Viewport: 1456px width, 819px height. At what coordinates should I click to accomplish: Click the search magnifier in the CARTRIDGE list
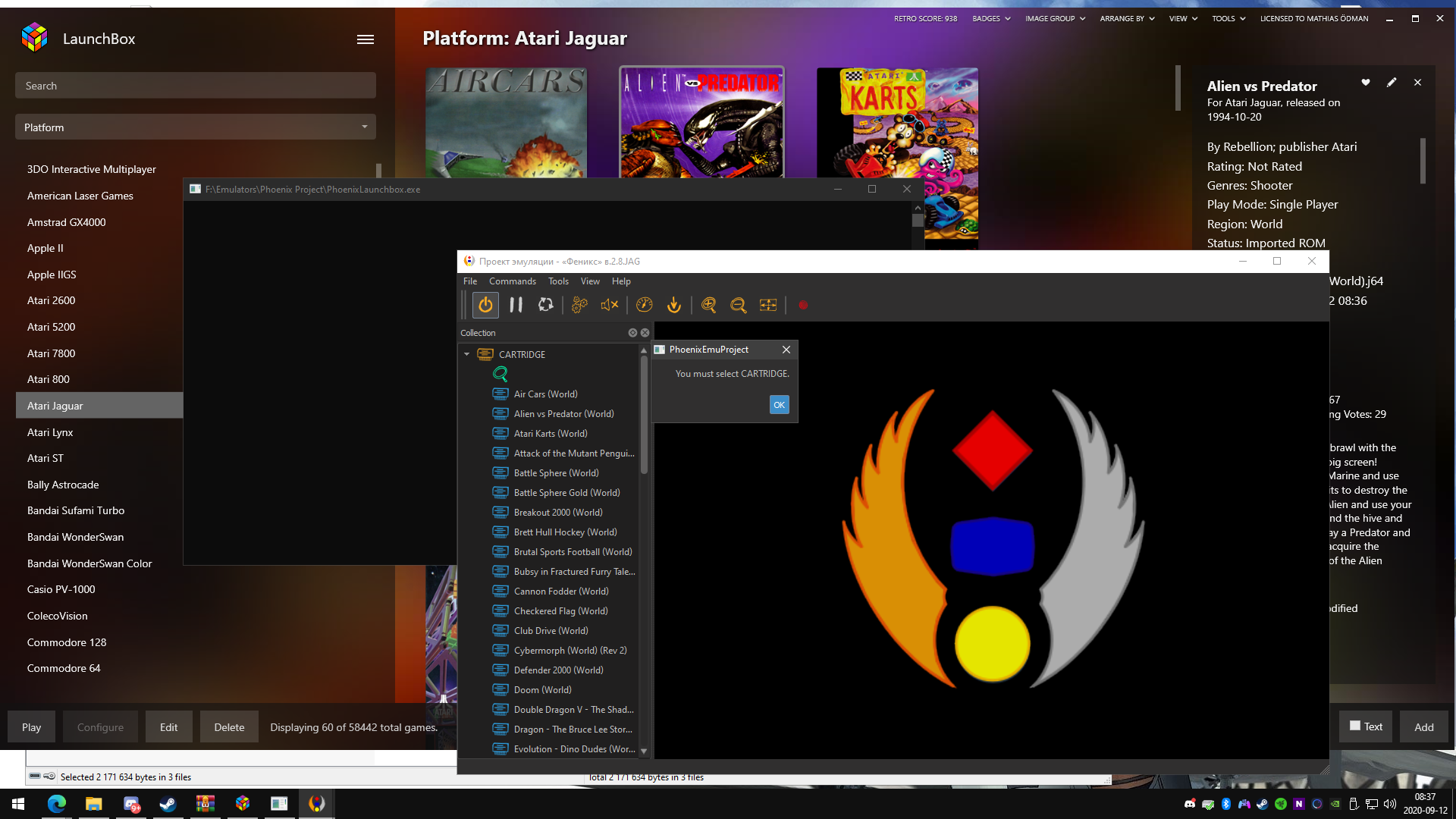click(500, 374)
